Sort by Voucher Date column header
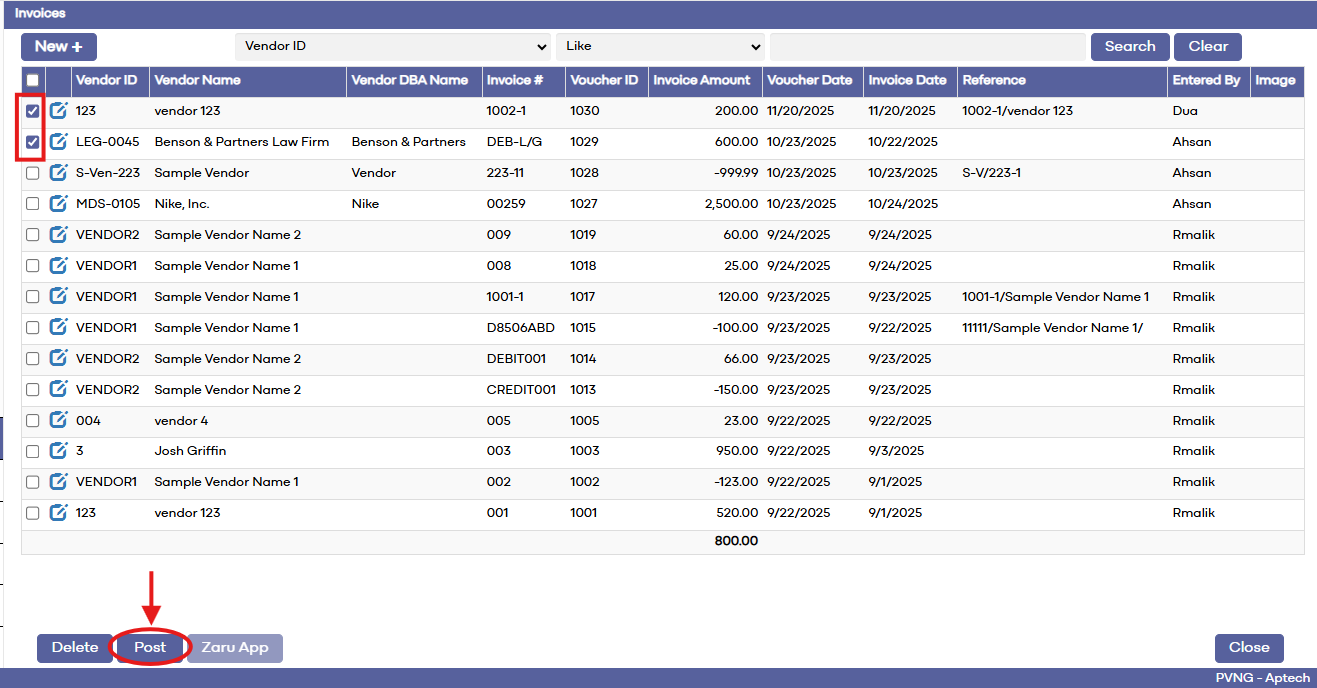Viewport: 1317px width, 688px height. 810,81
